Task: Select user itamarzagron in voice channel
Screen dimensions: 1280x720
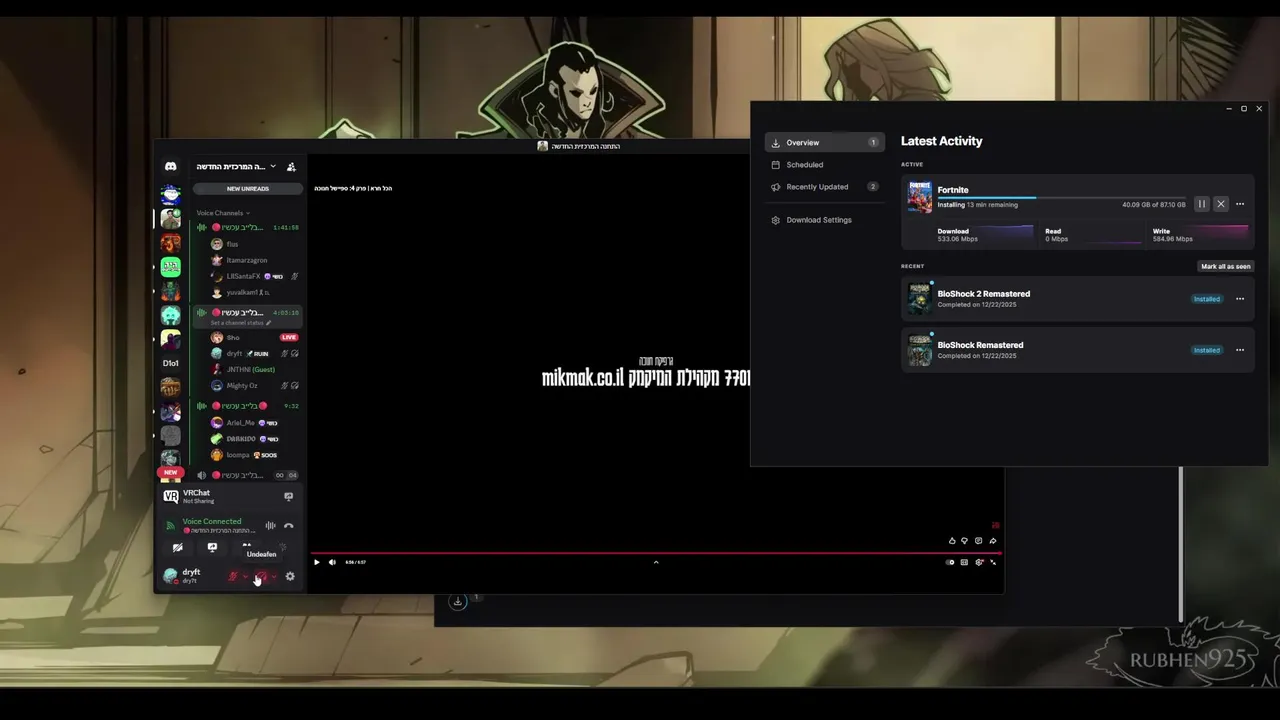Action: tap(248, 260)
